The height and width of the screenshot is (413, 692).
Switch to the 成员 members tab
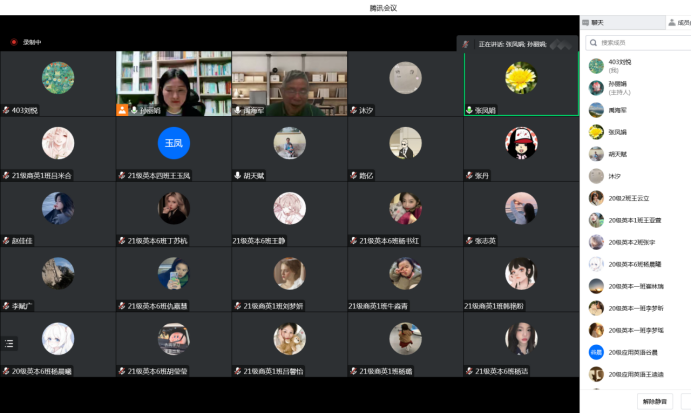tap(678, 22)
